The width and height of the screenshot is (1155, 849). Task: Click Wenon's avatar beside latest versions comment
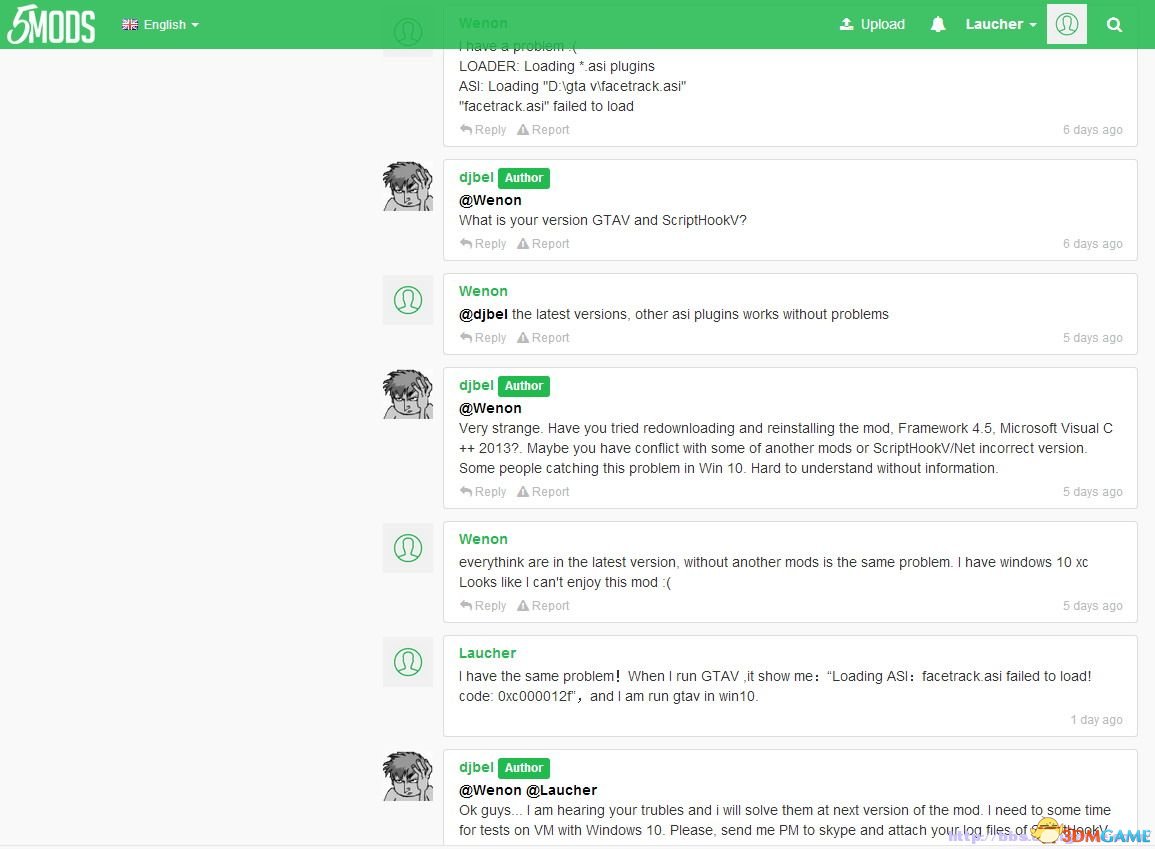(407, 300)
